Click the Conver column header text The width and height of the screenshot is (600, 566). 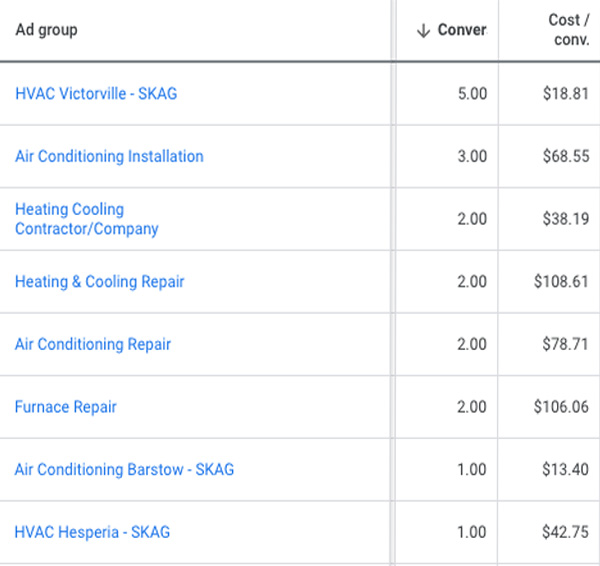[462, 30]
